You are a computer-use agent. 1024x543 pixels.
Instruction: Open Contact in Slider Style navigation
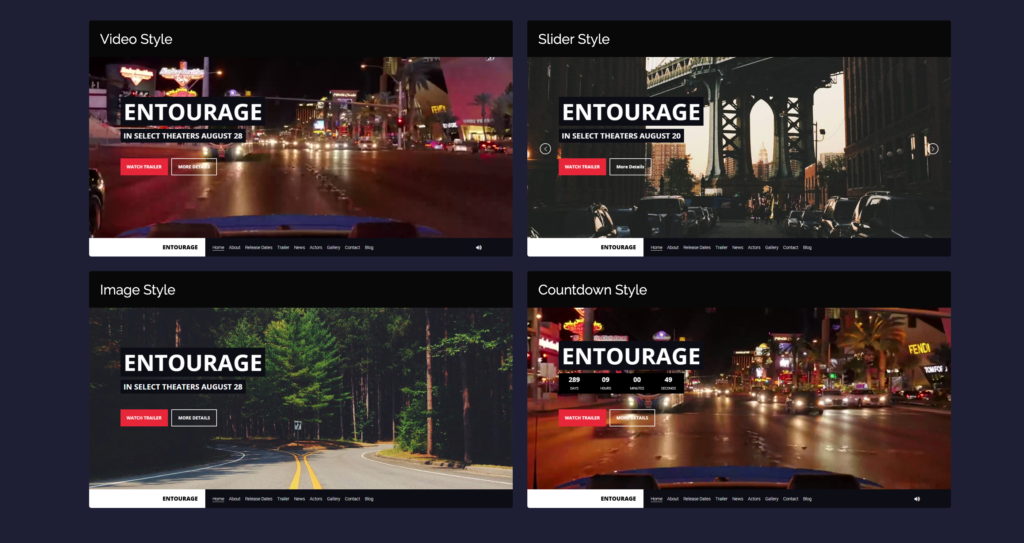pyautogui.click(x=790, y=247)
